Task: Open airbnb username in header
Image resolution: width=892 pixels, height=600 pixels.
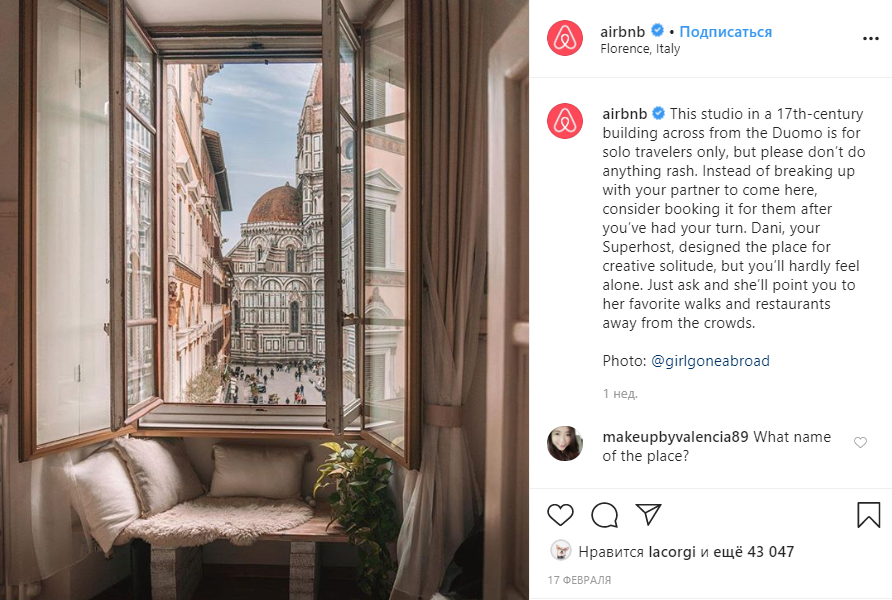Action: (x=622, y=32)
